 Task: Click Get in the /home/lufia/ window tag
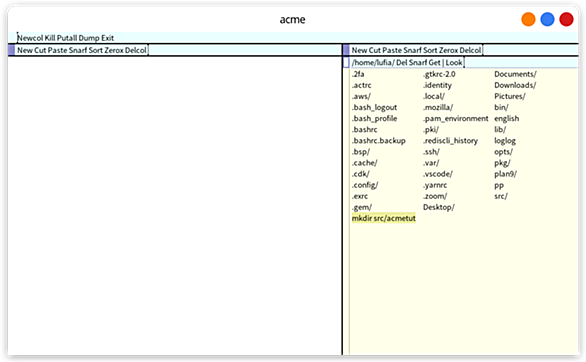(x=434, y=62)
